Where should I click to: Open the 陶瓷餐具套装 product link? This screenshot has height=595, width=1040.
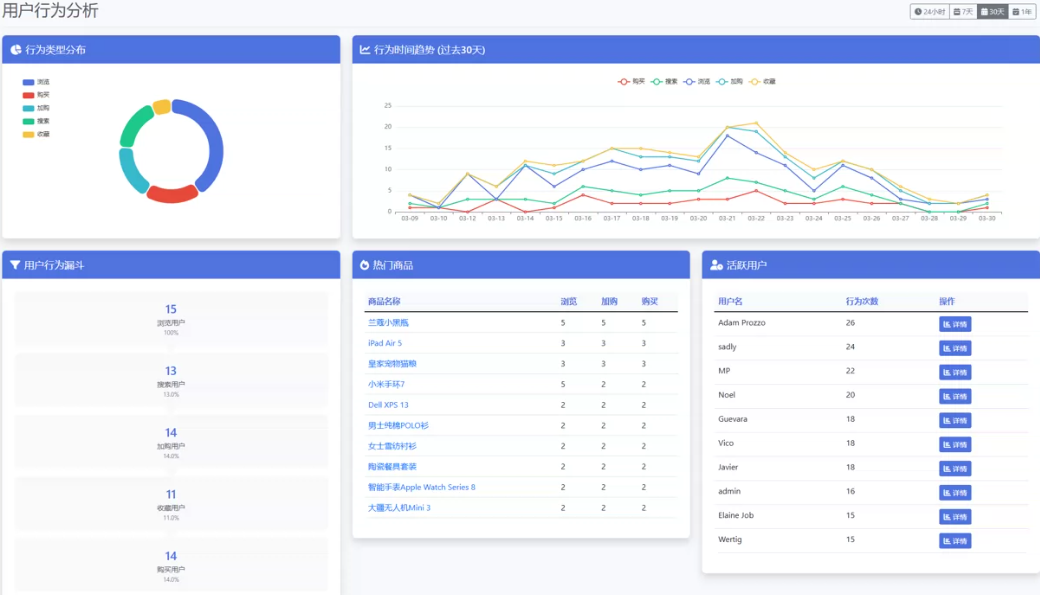[x=392, y=466]
